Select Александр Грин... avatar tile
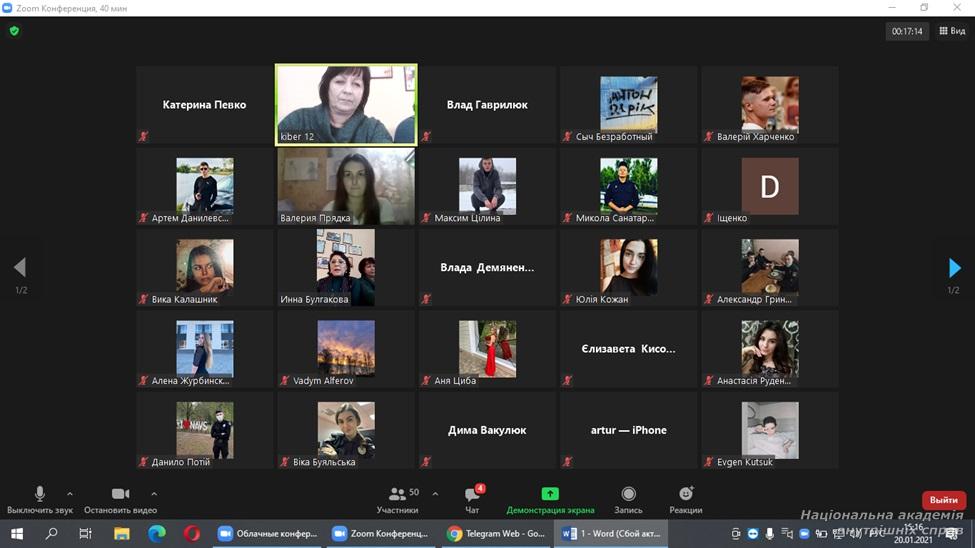The height and width of the screenshot is (548, 975). point(770,267)
